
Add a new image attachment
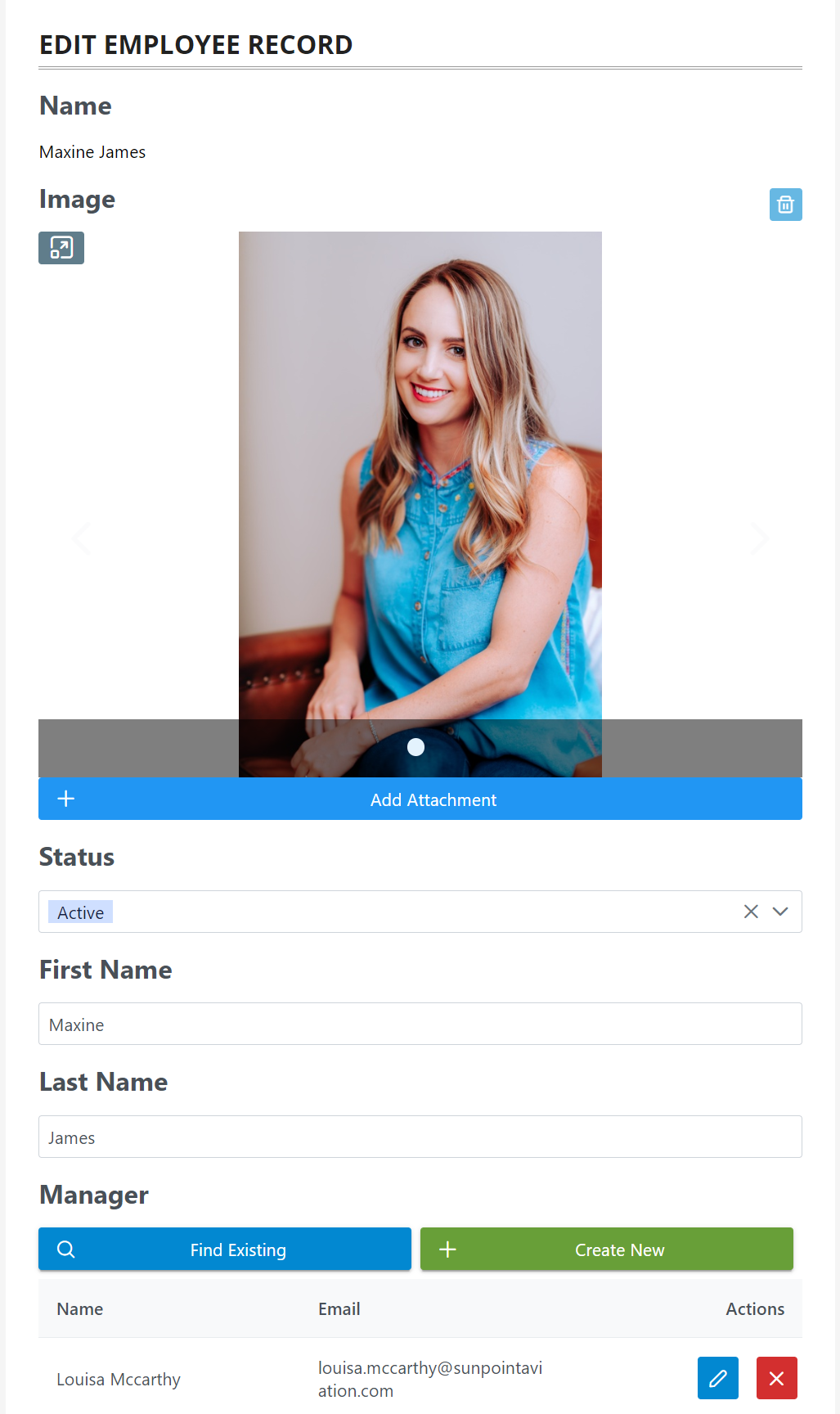(x=420, y=799)
